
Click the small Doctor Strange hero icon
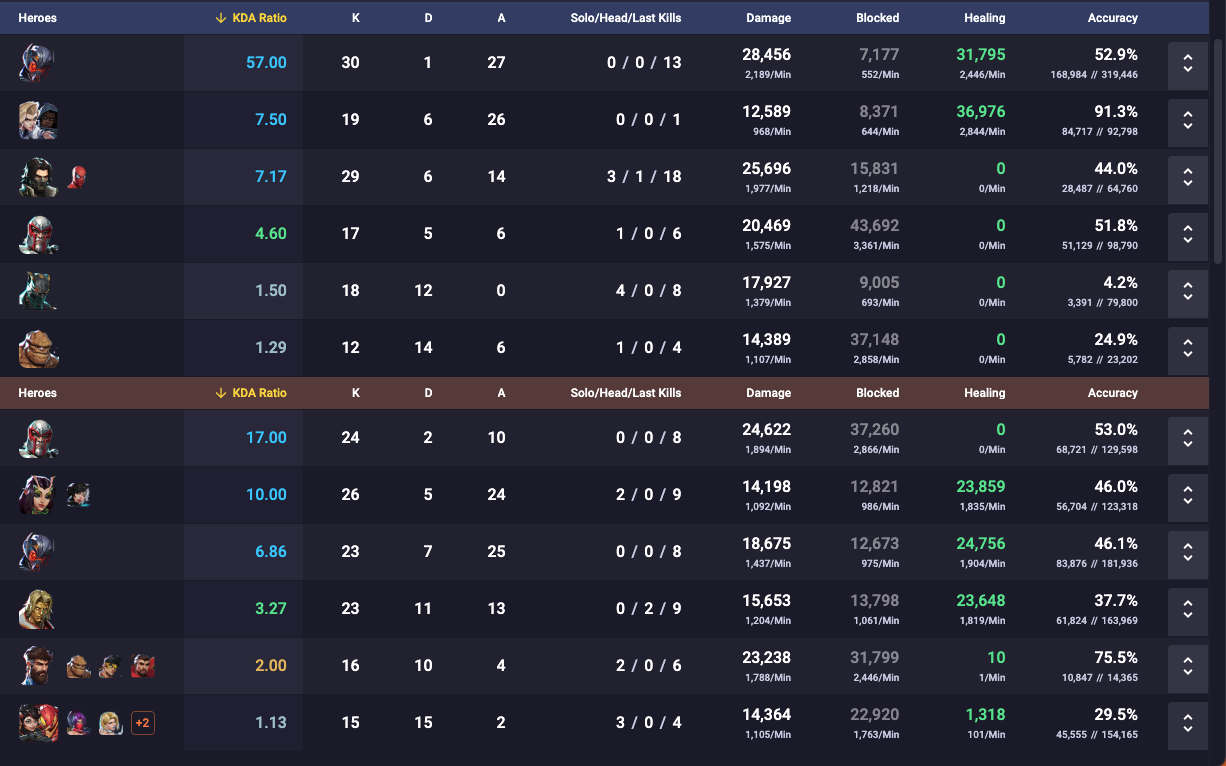click(x=143, y=666)
